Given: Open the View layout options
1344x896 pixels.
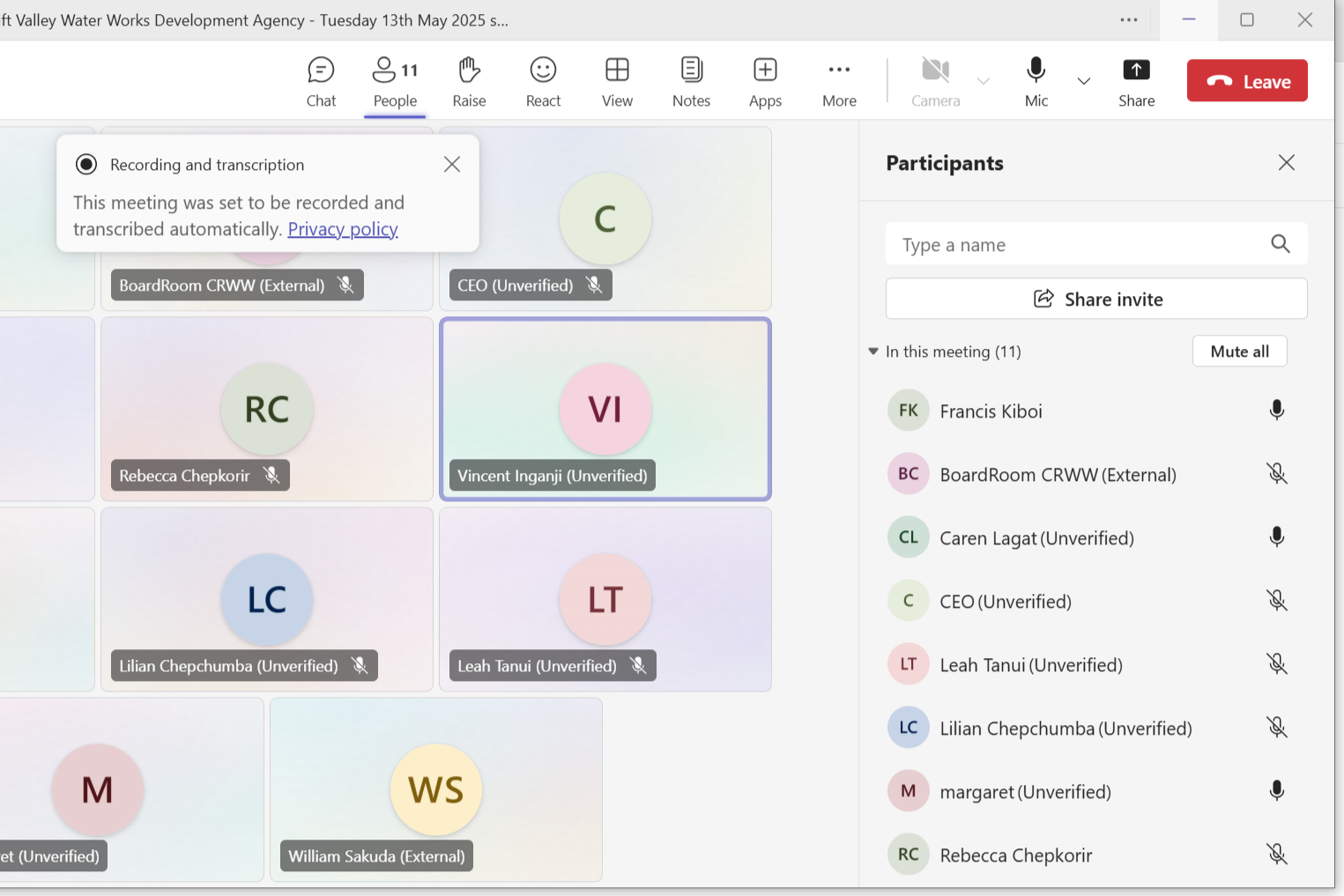Looking at the screenshot, I should pyautogui.click(x=617, y=81).
